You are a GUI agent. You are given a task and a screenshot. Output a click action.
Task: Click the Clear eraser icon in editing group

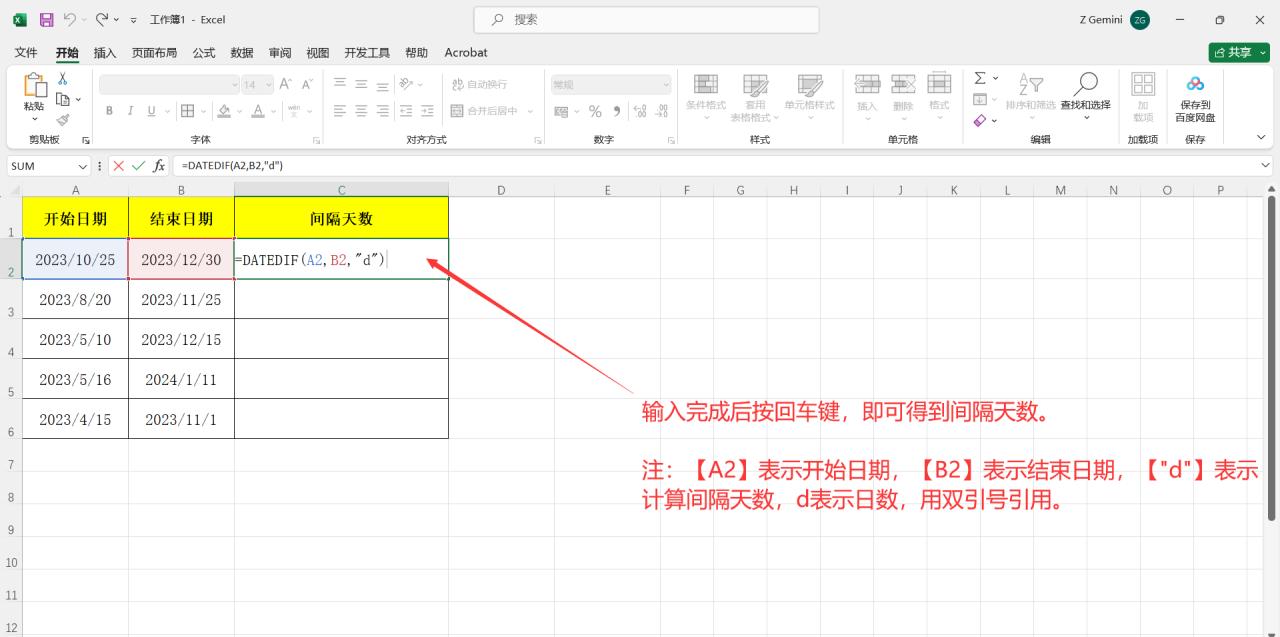point(980,120)
